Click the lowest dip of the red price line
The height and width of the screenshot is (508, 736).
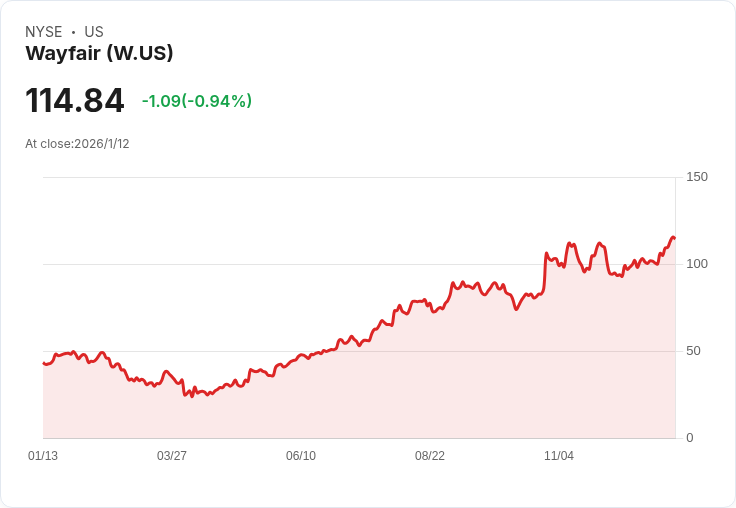[x=186, y=396]
